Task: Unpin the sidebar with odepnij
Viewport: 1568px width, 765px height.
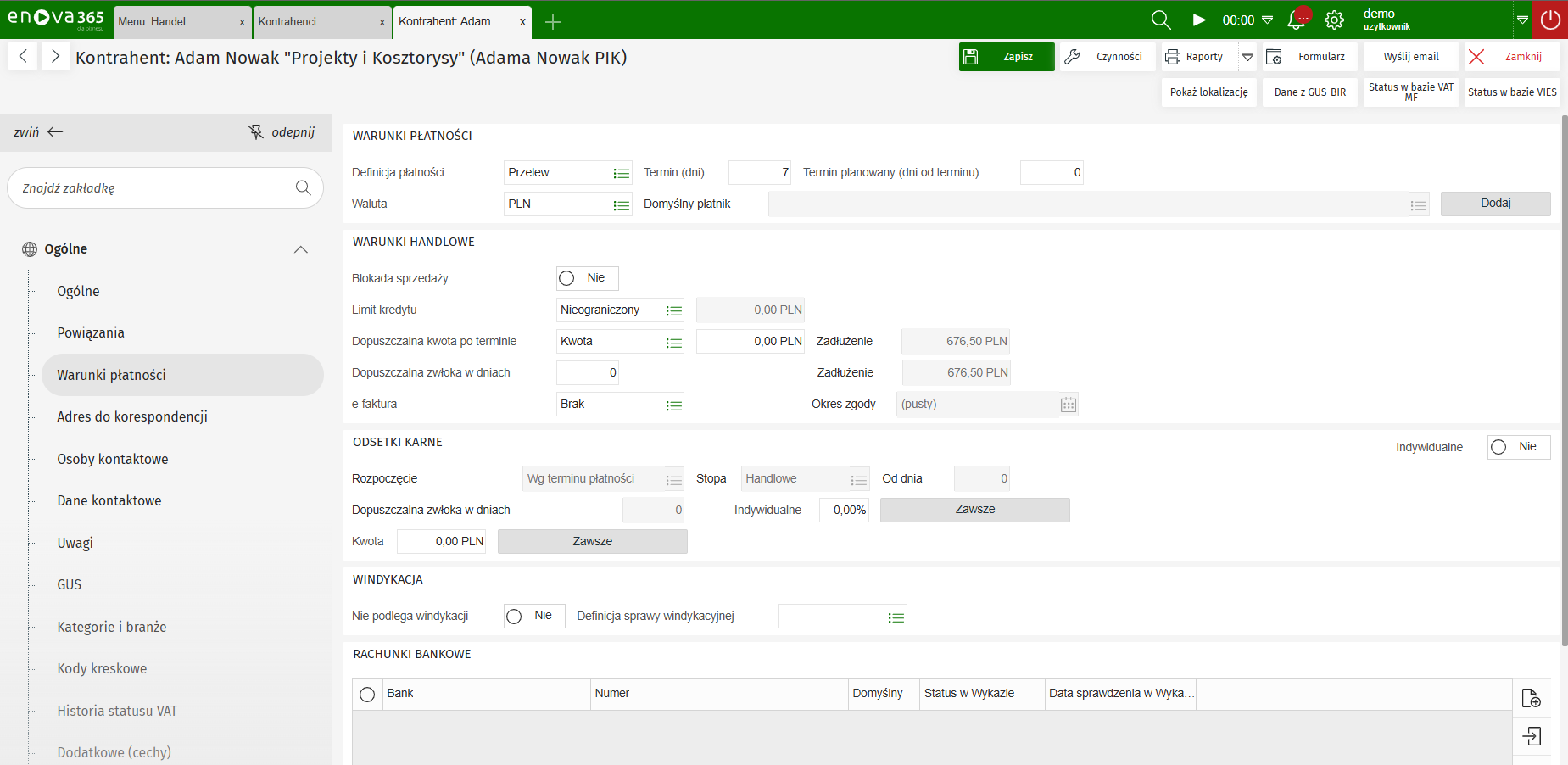Action: (x=282, y=132)
